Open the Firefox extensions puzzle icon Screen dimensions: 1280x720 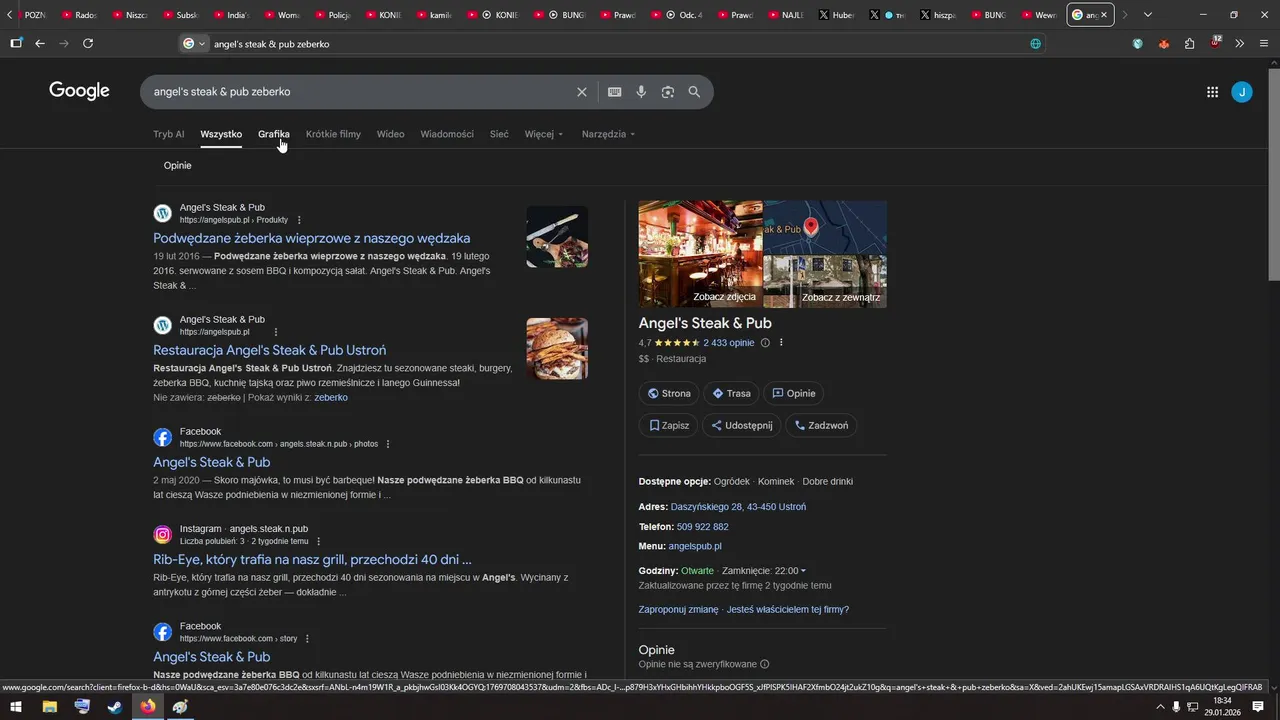coord(1189,44)
